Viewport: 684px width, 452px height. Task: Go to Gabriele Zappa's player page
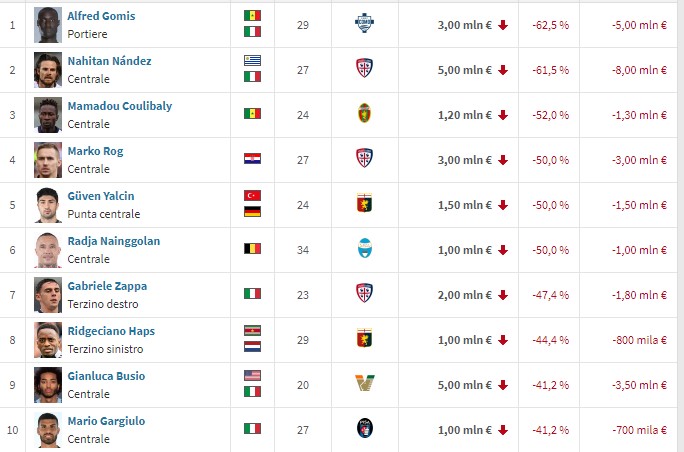click(x=105, y=286)
